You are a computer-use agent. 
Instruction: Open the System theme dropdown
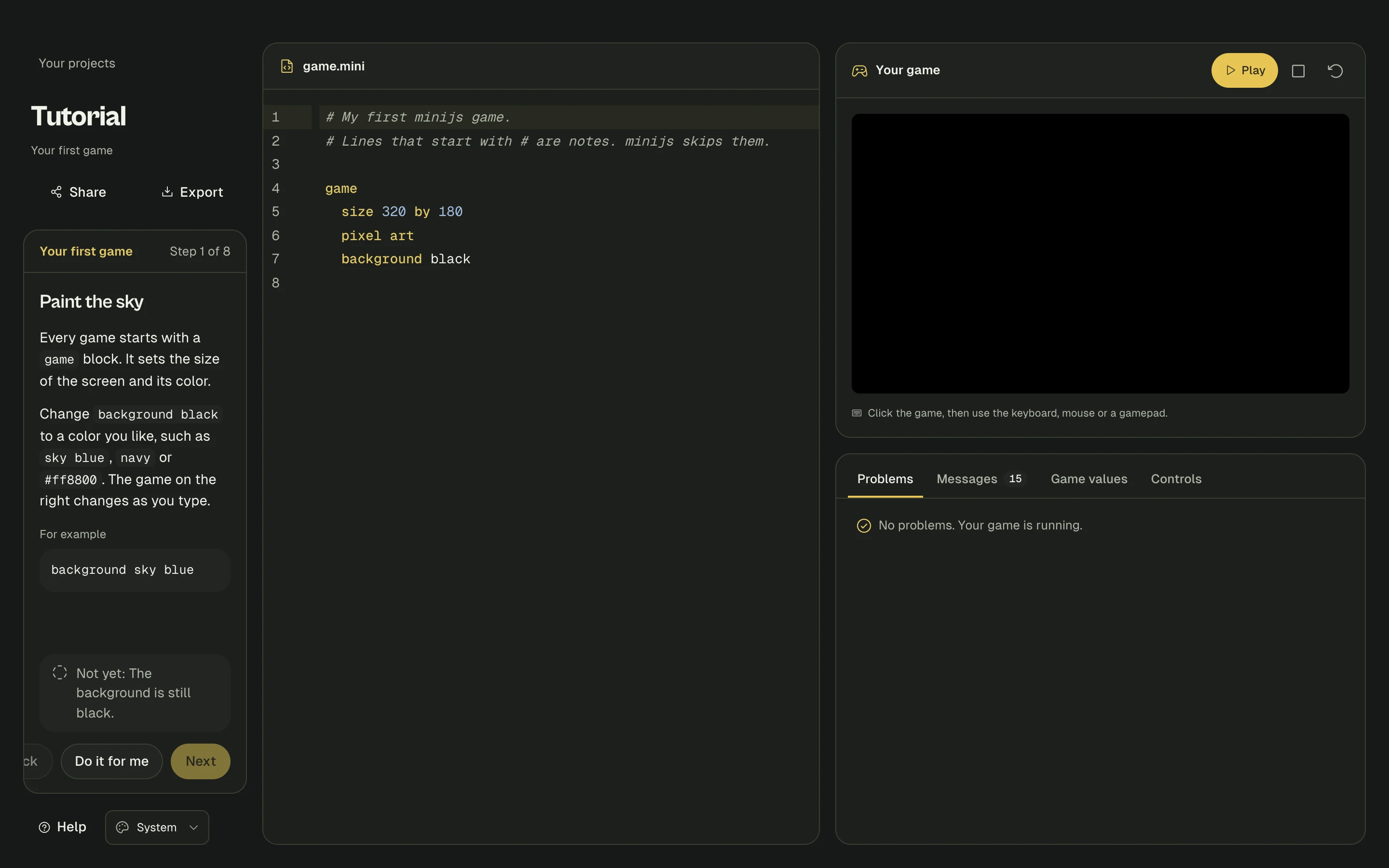pos(157,827)
